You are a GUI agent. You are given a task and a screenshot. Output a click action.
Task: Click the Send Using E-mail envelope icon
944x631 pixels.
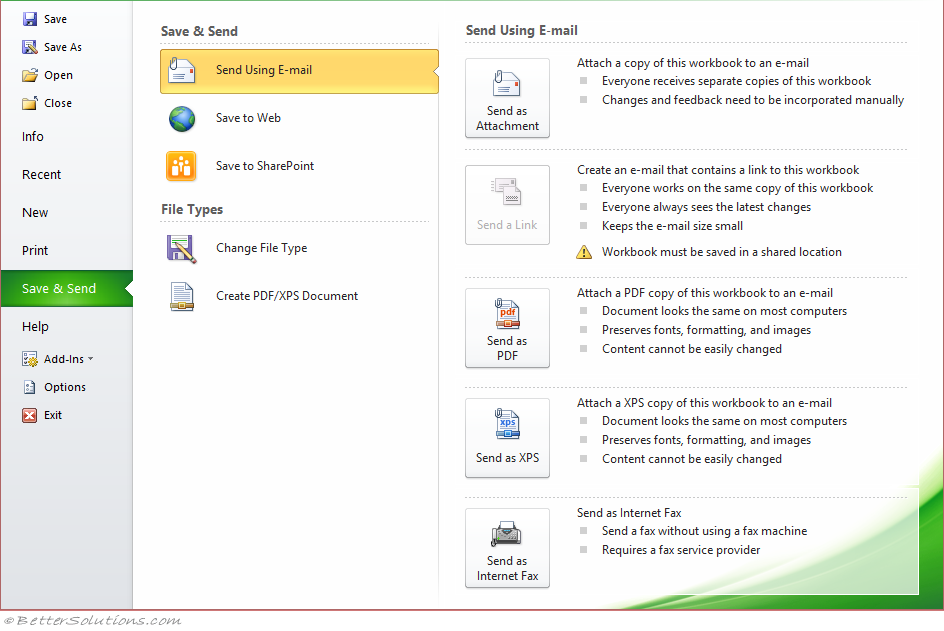(x=181, y=70)
